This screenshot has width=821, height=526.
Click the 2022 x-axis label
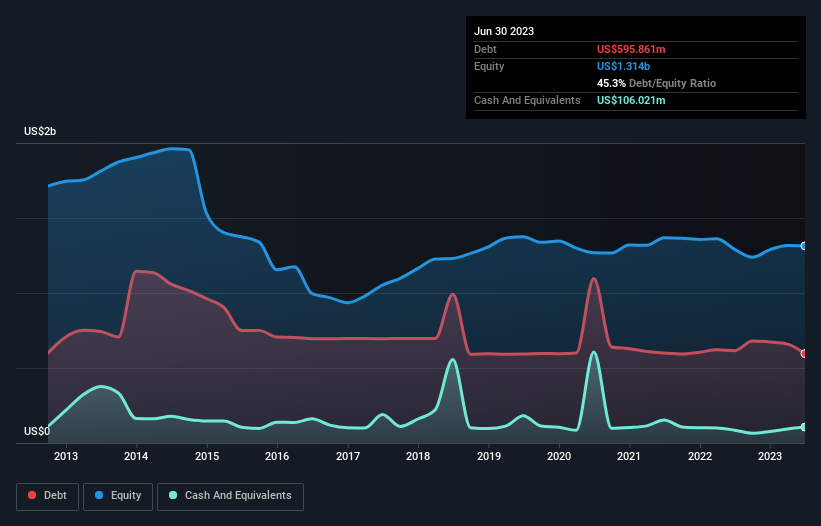tap(700, 456)
